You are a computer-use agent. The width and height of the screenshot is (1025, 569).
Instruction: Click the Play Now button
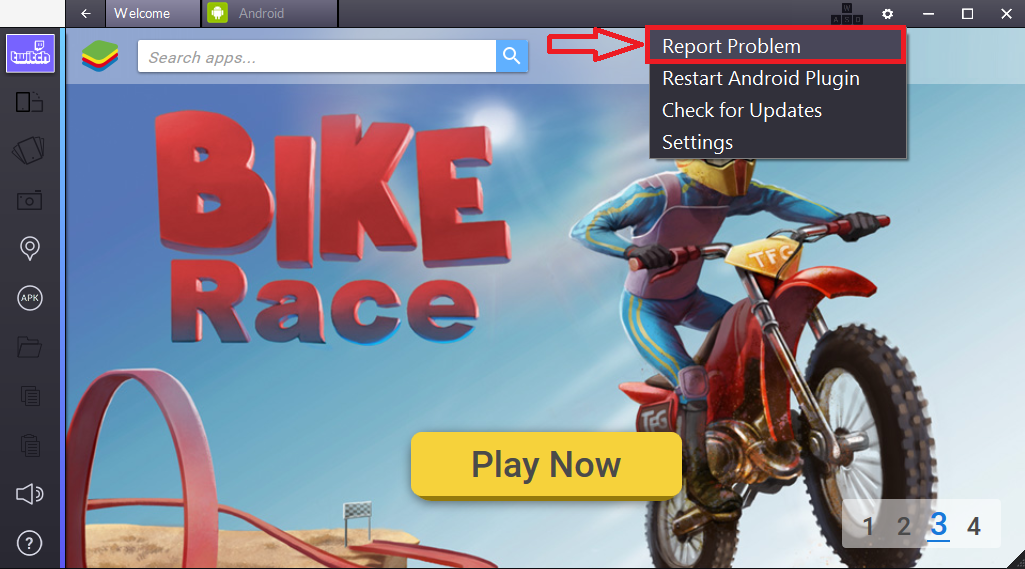tap(546, 465)
